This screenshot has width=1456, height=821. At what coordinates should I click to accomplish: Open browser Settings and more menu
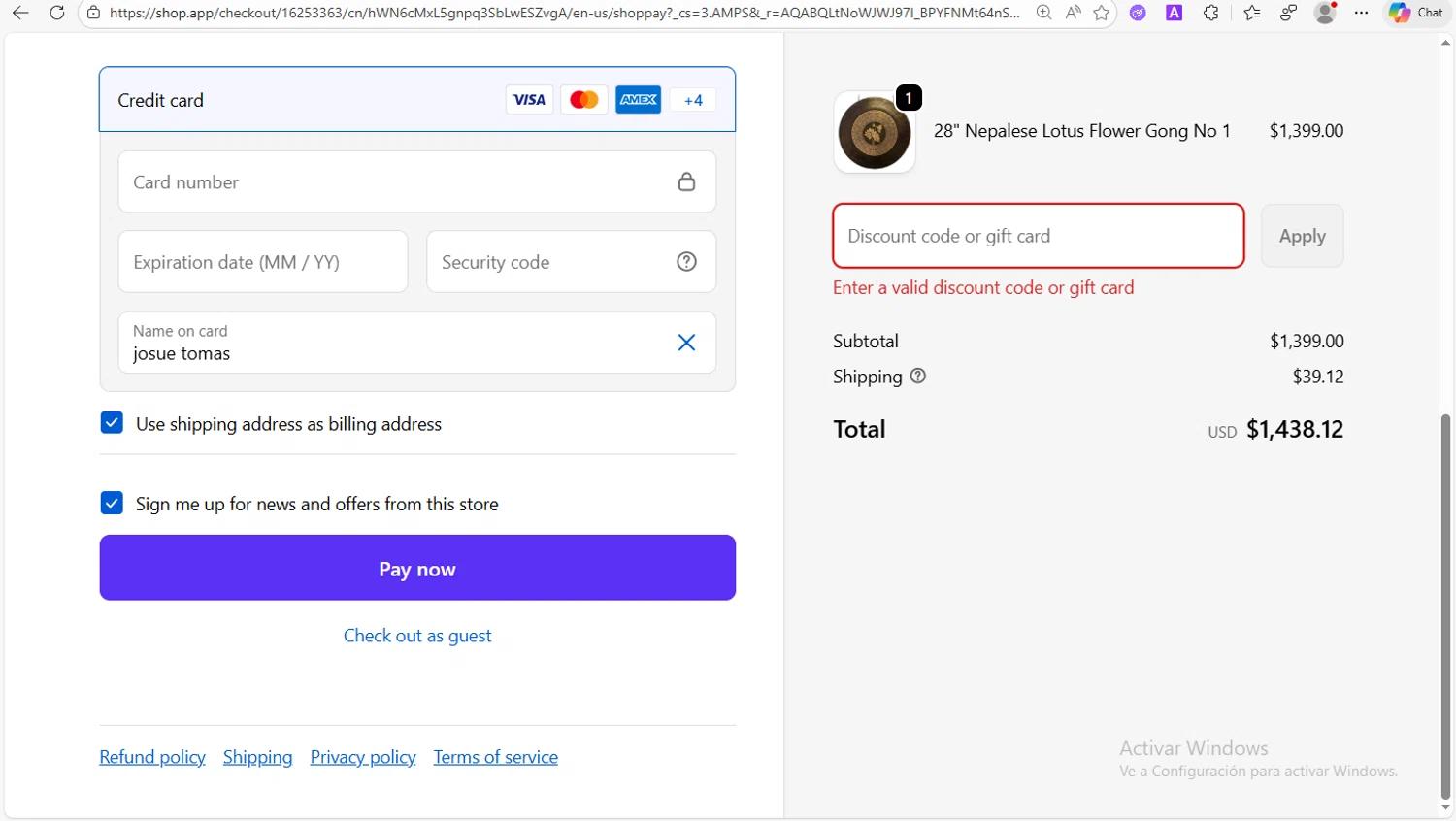(1362, 13)
